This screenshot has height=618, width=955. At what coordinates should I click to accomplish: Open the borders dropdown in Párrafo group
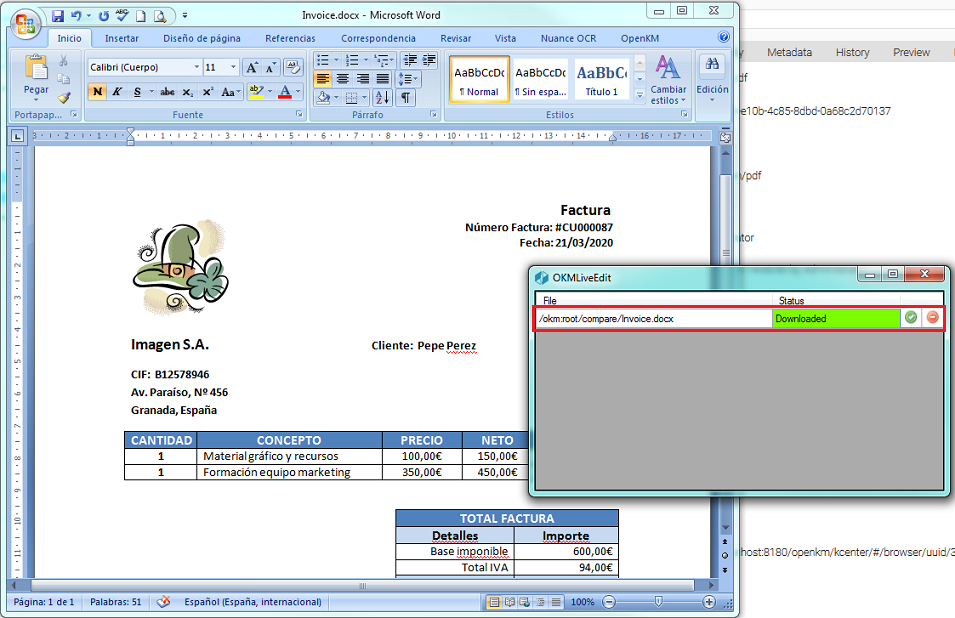click(365, 97)
